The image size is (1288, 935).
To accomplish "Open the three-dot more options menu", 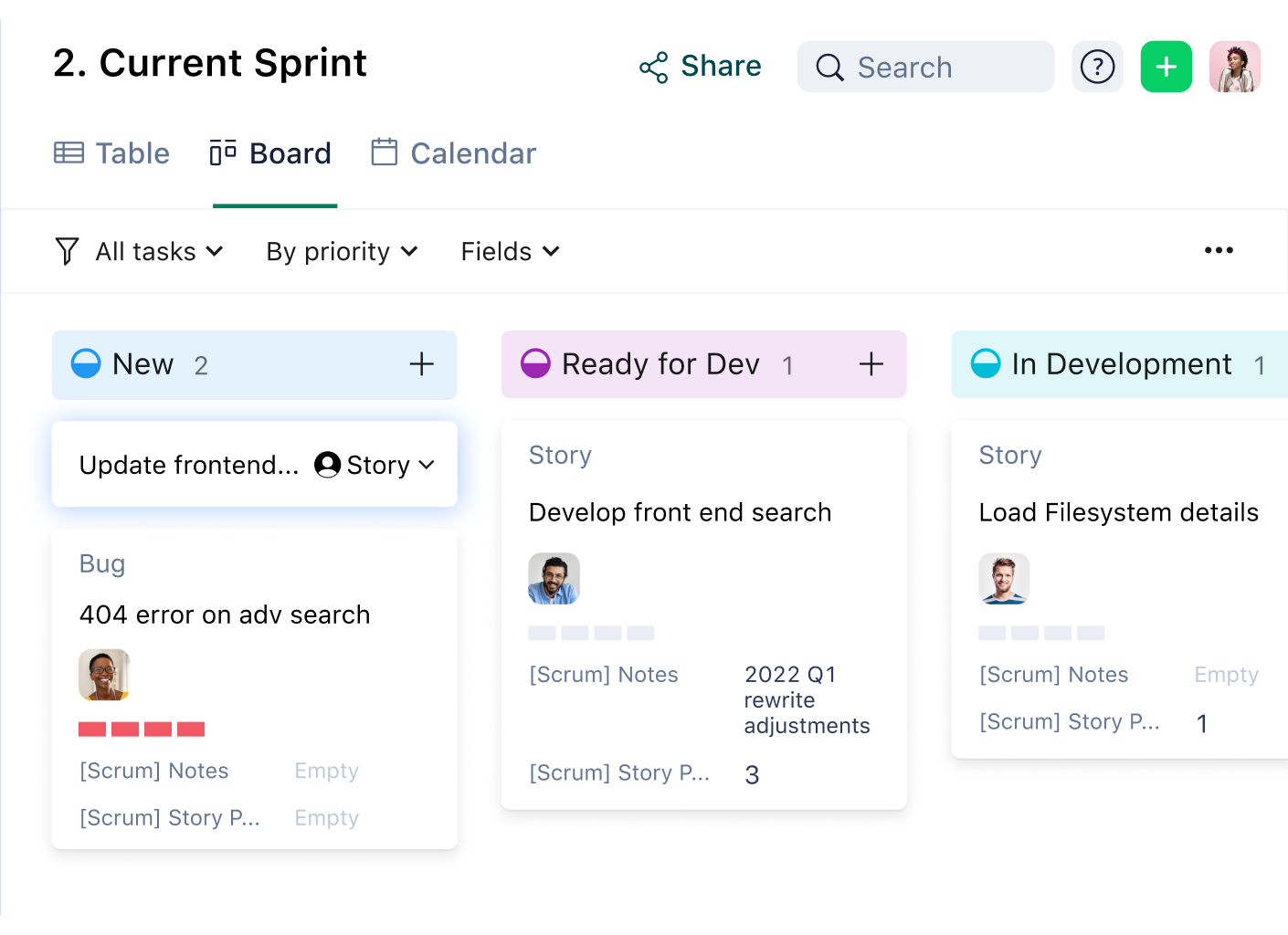I will (x=1219, y=250).
